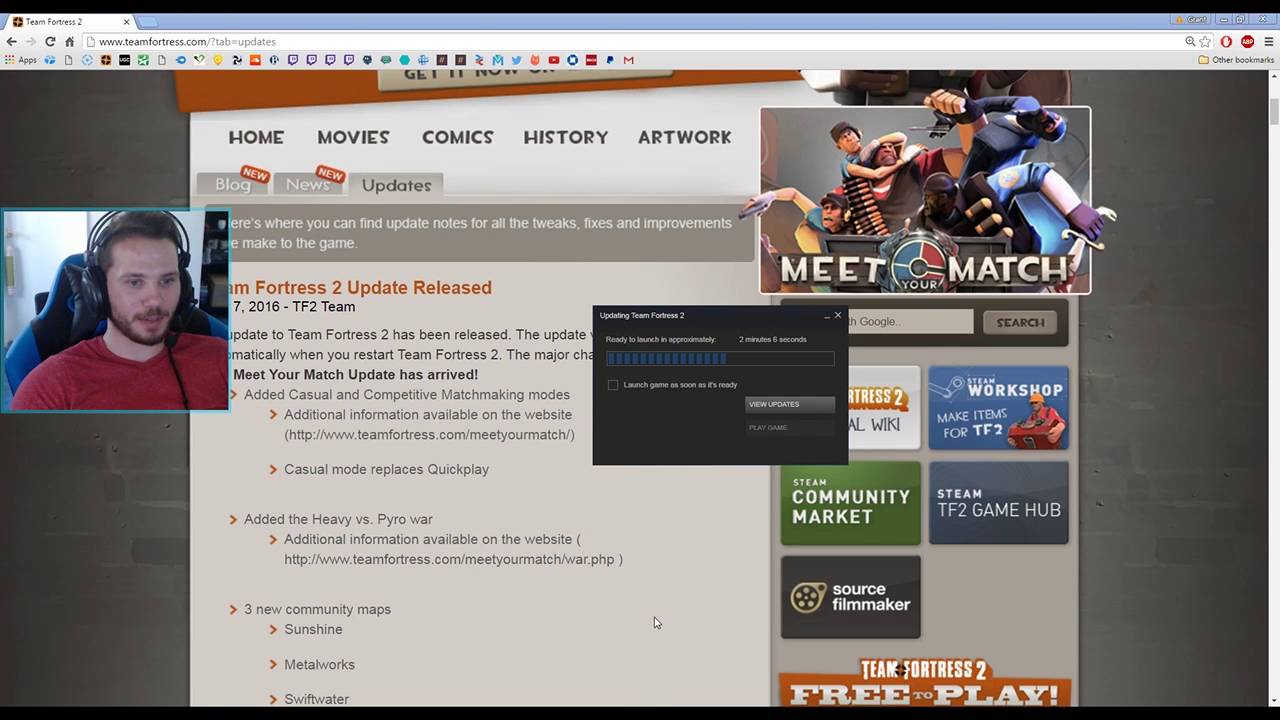Follow the meetyourmatch/war.php link
1280x720 pixels.
tap(449, 559)
